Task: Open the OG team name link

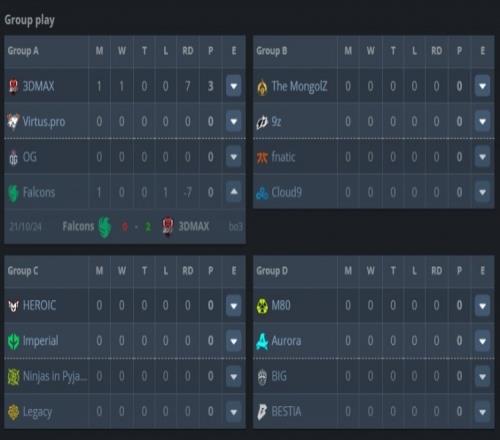Action: [x=30, y=157]
